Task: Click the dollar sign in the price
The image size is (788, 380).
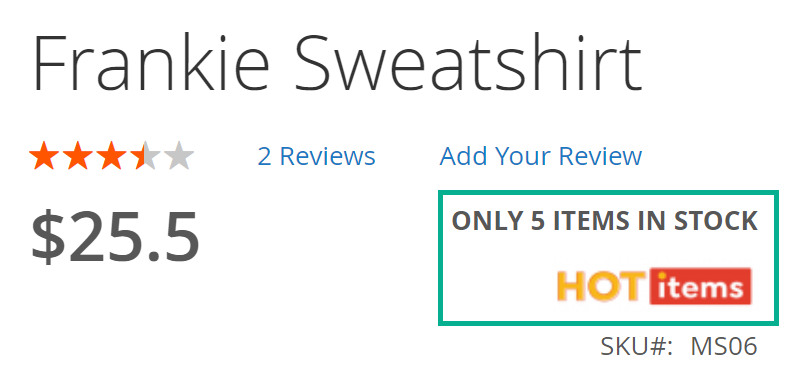Action: [48, 237]
